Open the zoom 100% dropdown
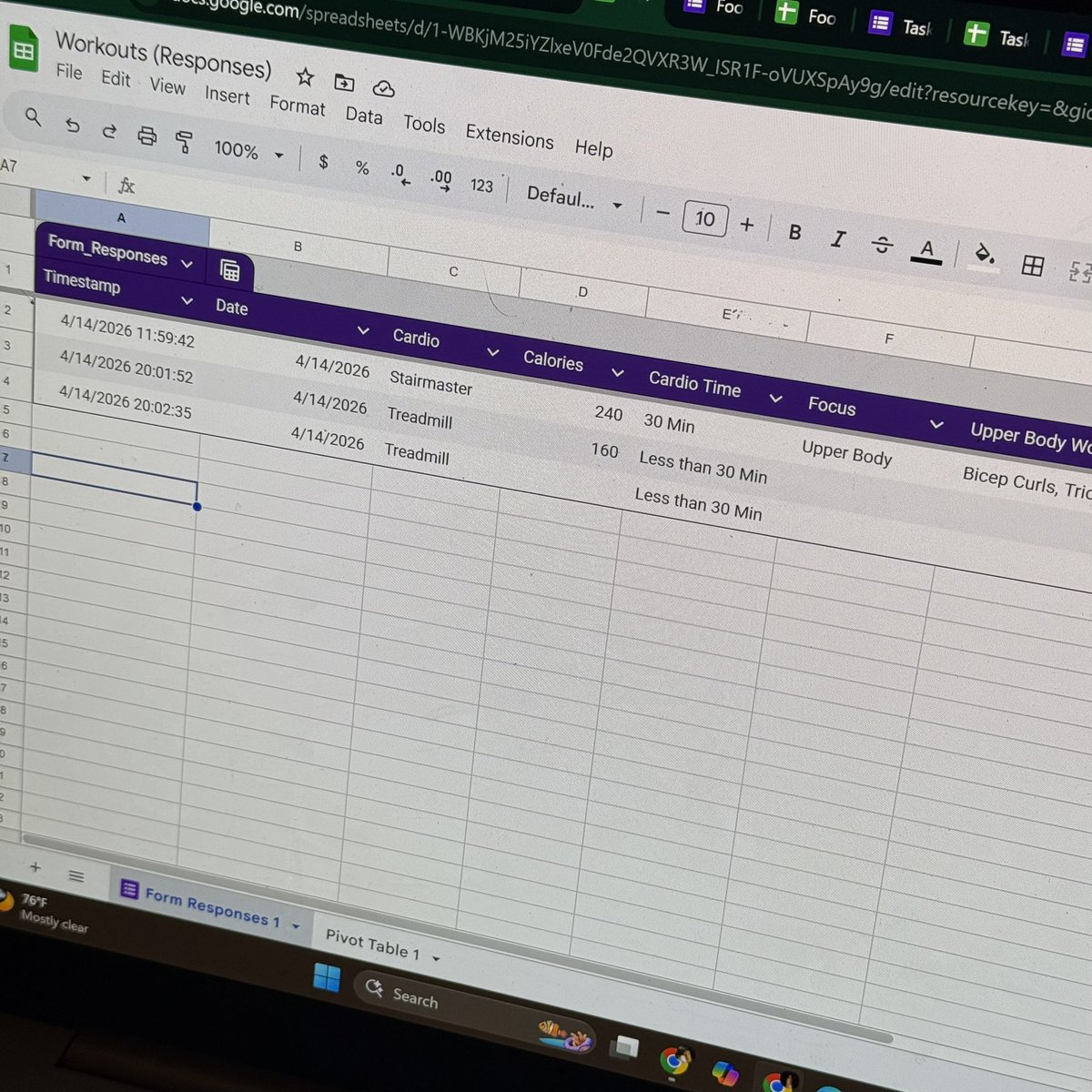This screenshot has height=1092, width=1092. (248, 151)
